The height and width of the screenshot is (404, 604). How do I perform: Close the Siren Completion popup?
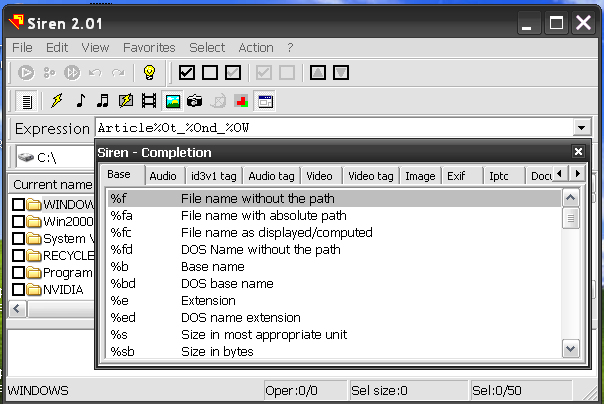(x=578, y=152)
